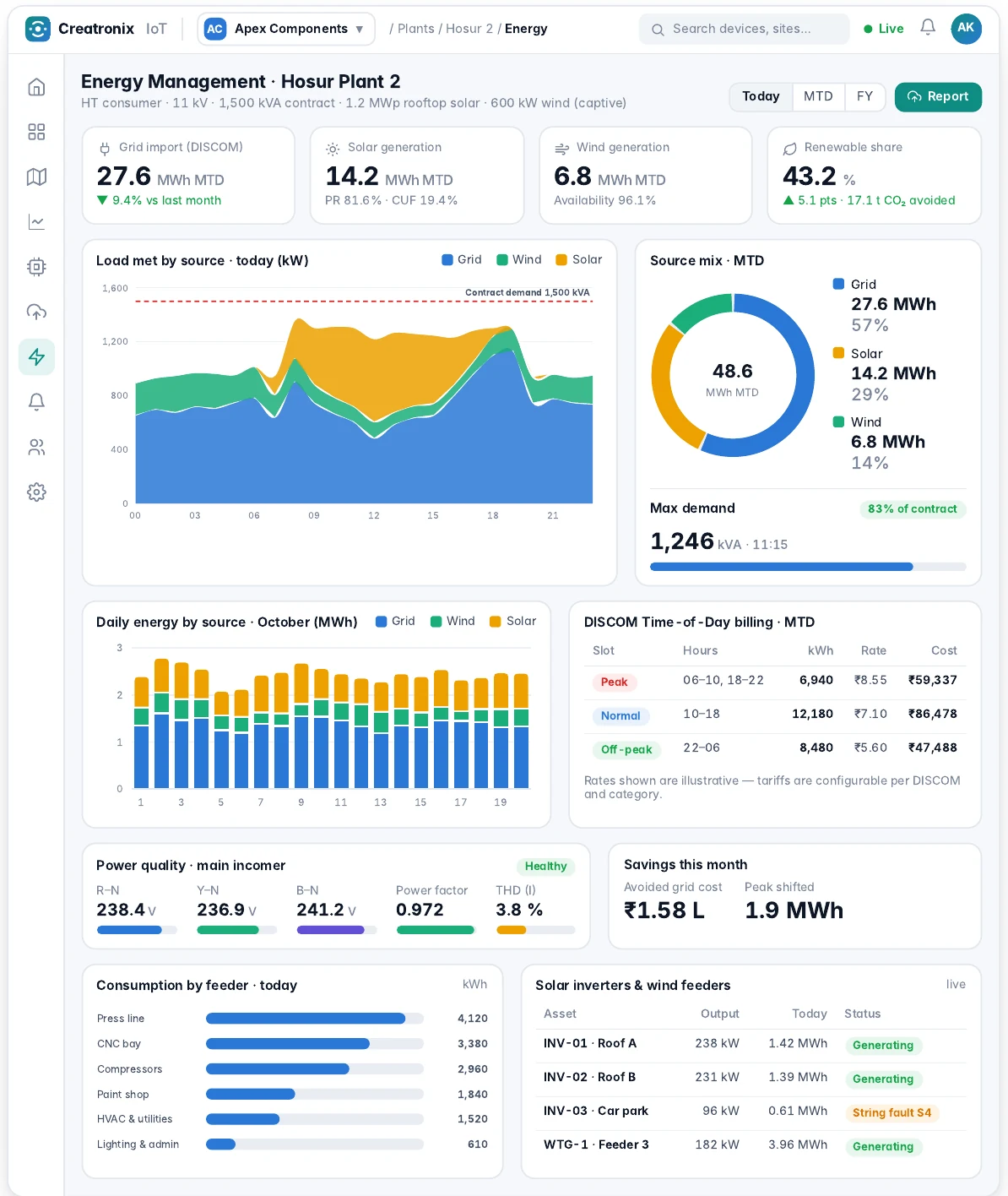Image resolution: width=1008 pixels, height=1196 pixels.
Task: Click the ₹86,478 cost cell
Action: pyautogui.click(x=932, y=714)
